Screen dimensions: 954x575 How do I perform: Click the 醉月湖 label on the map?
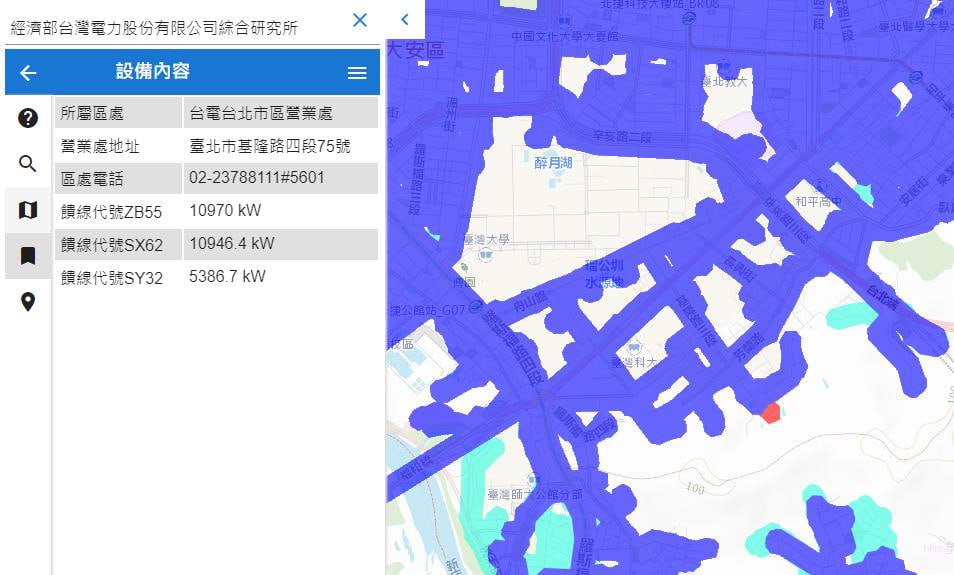click(553, 163)
